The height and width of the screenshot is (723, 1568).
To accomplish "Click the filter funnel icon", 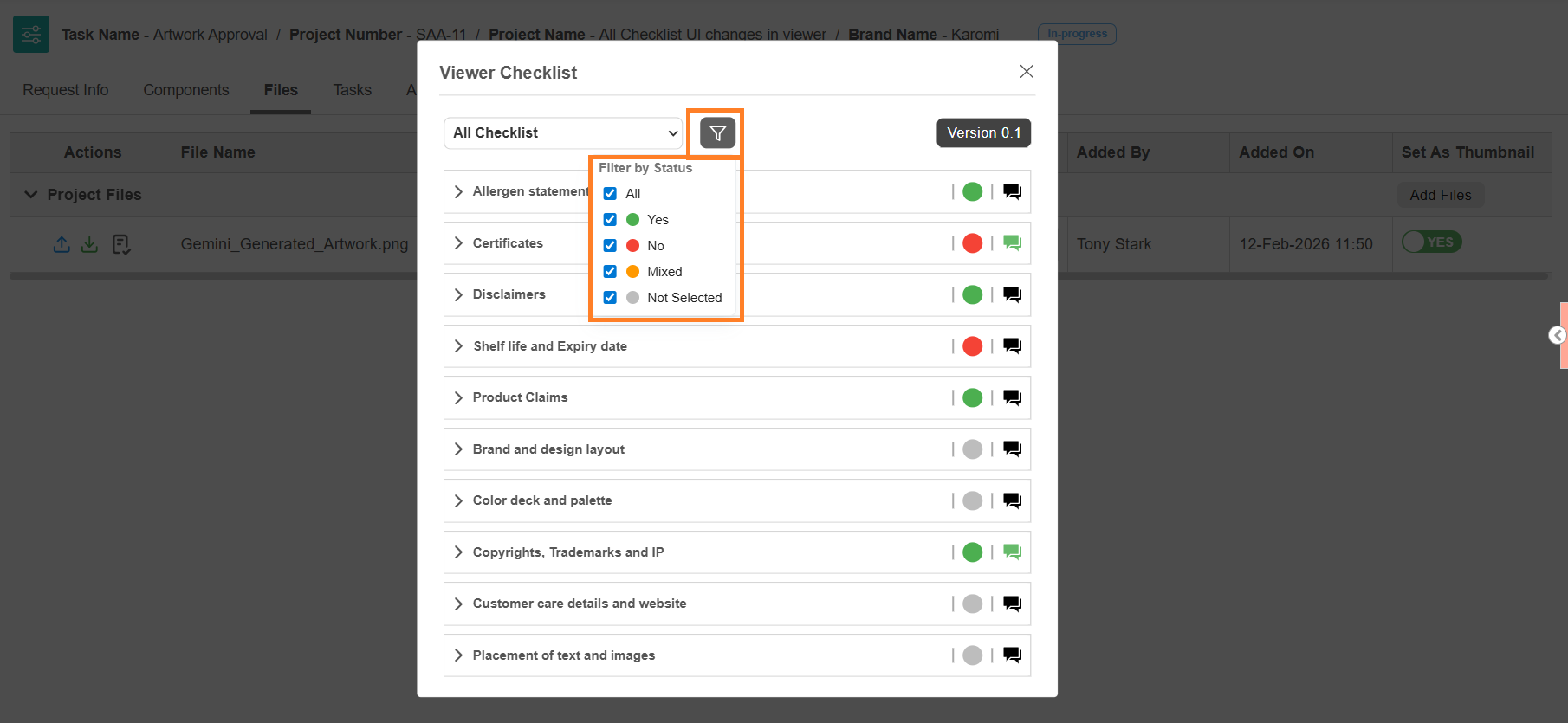I will 717,133.
